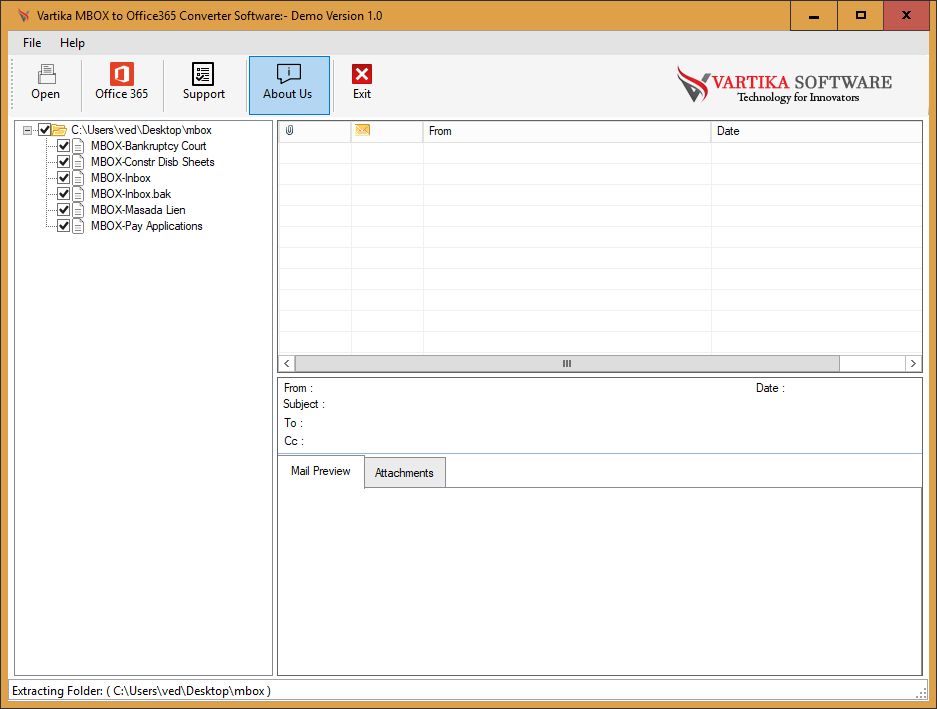
Task: Click file icon beside MBOX-Masada Lien
Action: [78, 210]
